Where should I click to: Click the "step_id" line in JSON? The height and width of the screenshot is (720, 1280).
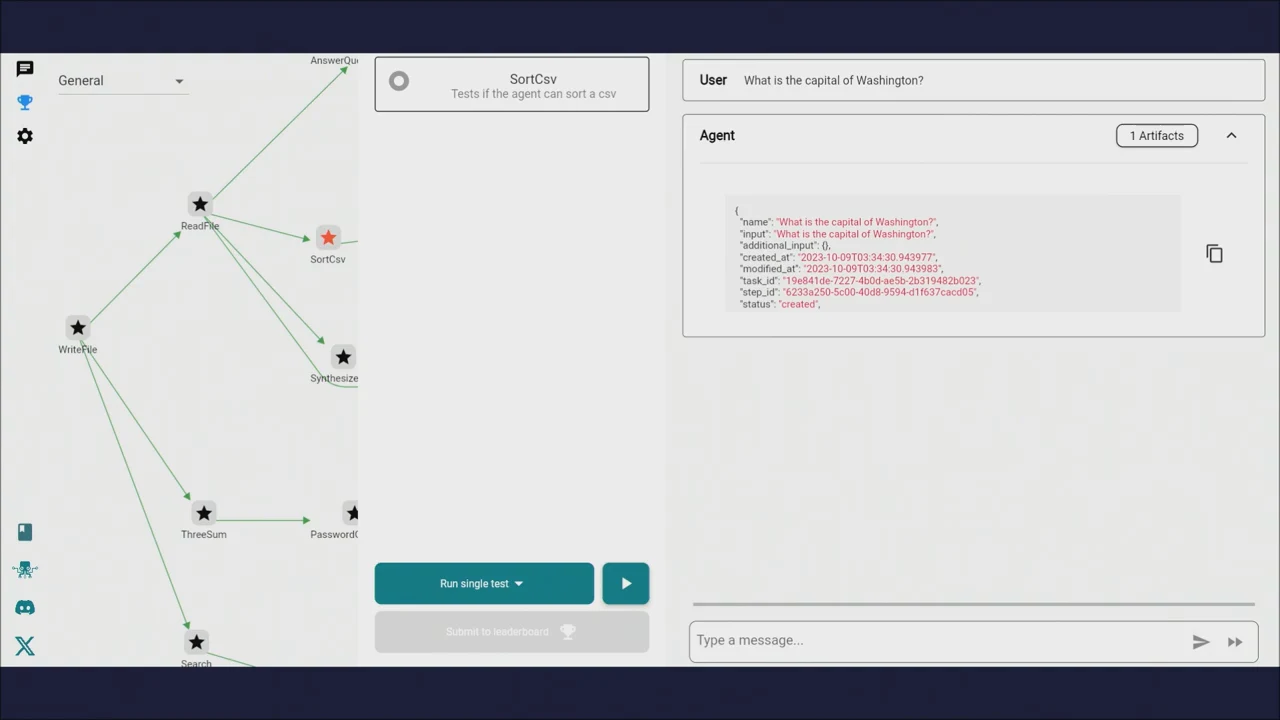pos(858,292)
